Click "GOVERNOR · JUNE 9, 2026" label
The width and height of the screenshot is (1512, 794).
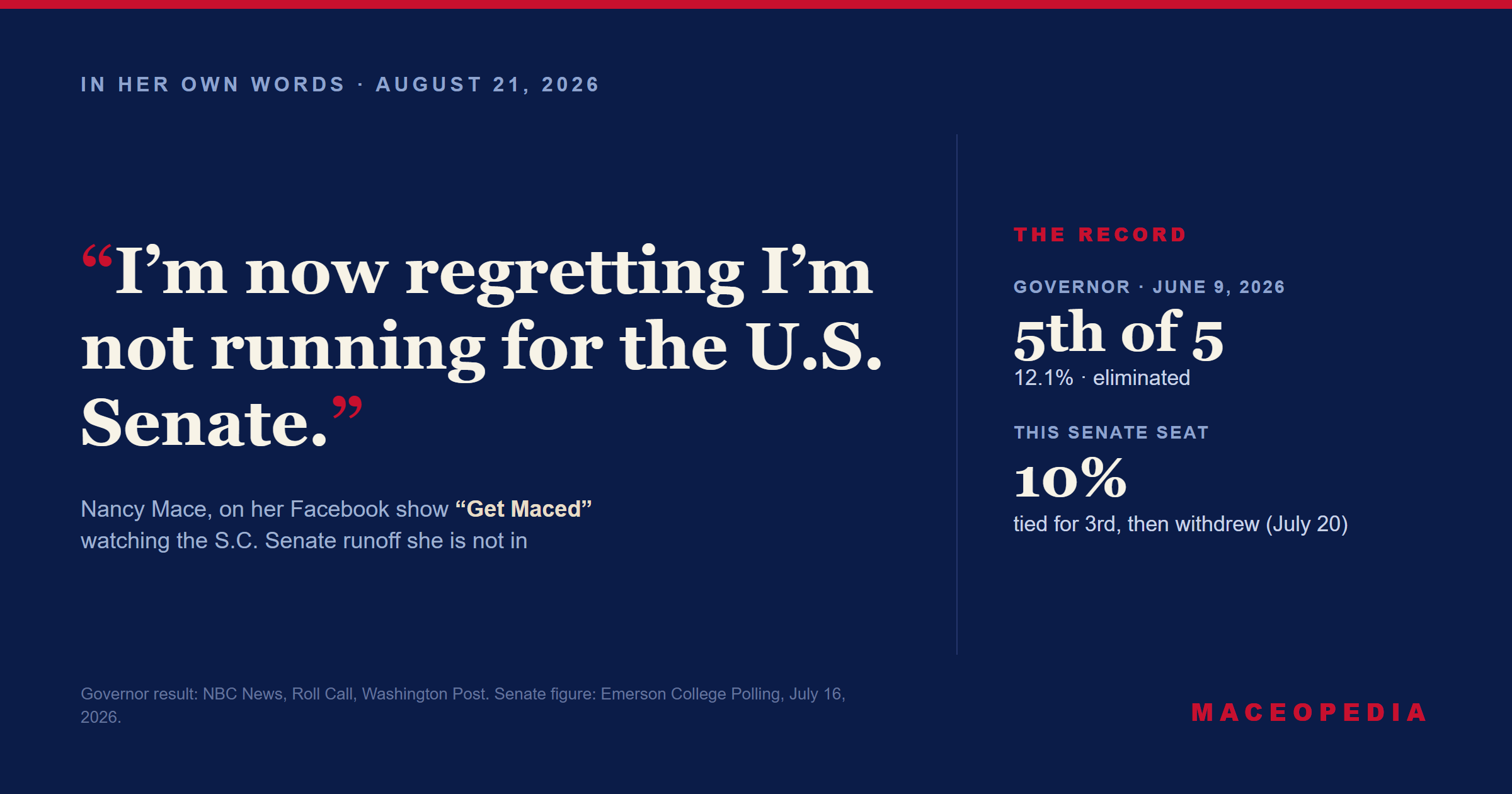tap(1149, 287)
